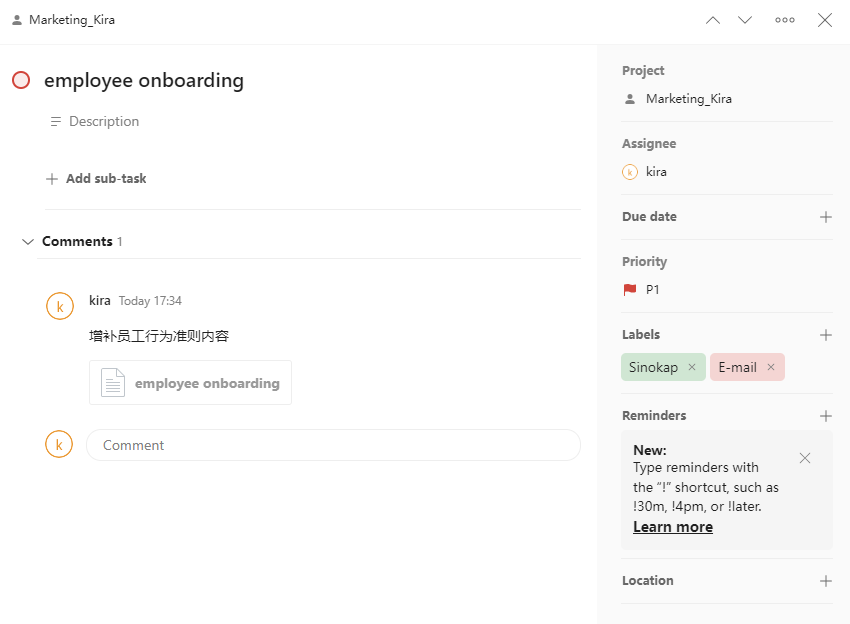The width and height of the screenshot is (850, 624).
Task: Open the three-dot task options menu
Action: (784, 19)
